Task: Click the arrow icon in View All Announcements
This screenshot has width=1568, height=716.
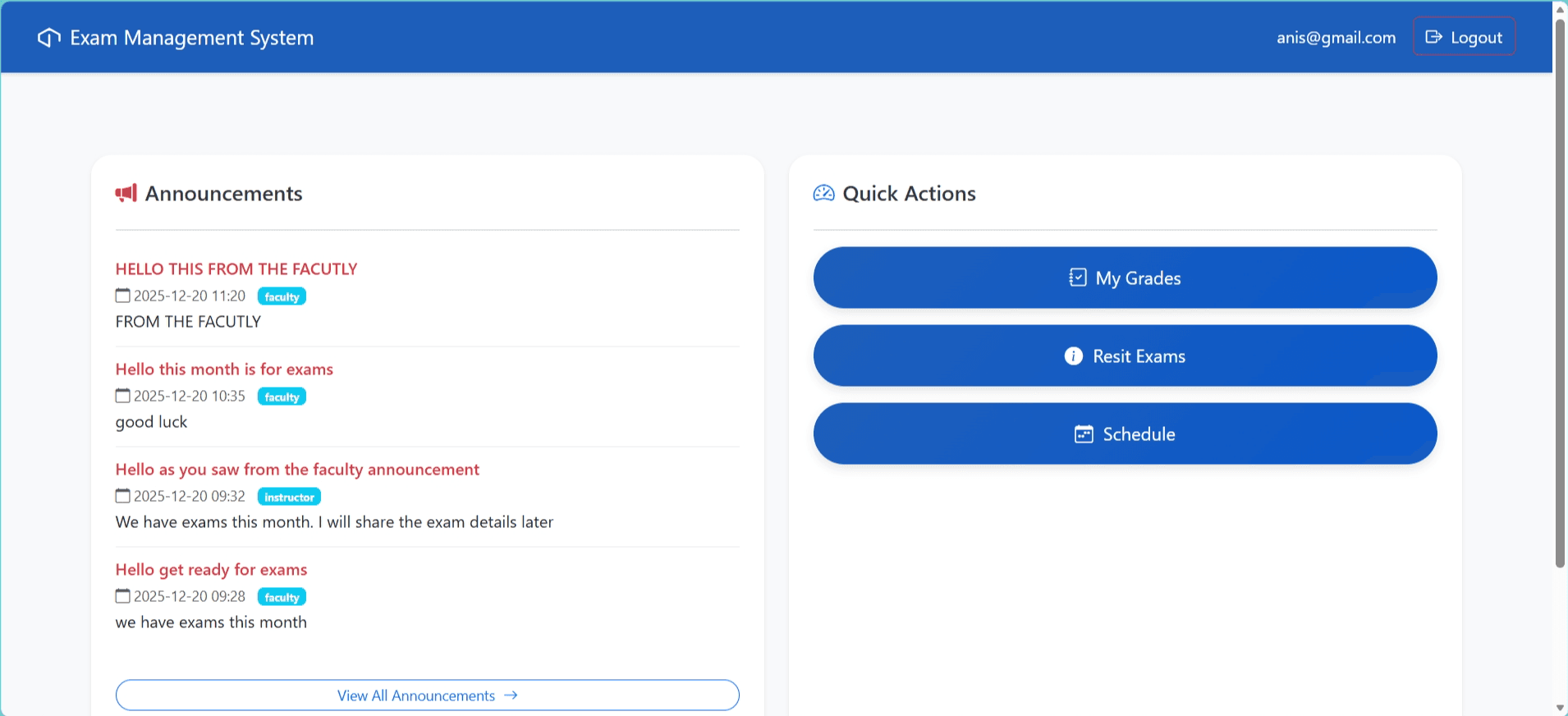Action: (511, 695)
